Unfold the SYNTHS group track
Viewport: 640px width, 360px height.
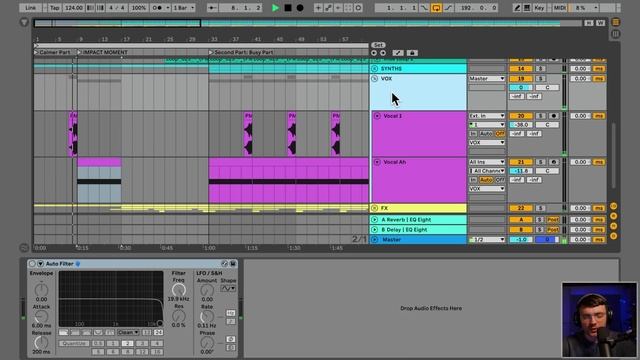(374, 69)
